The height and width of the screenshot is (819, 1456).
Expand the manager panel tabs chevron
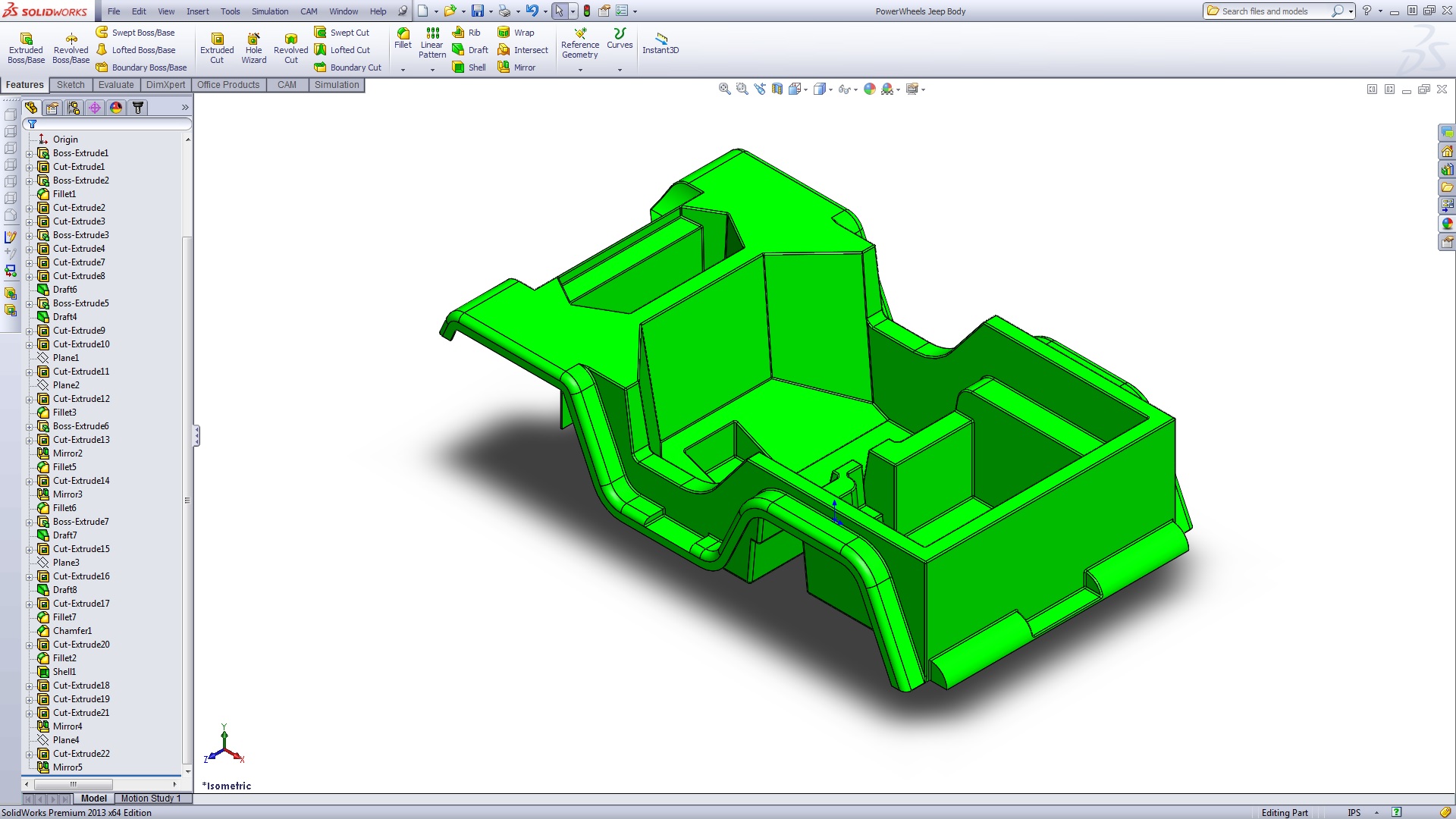[185, 108]
